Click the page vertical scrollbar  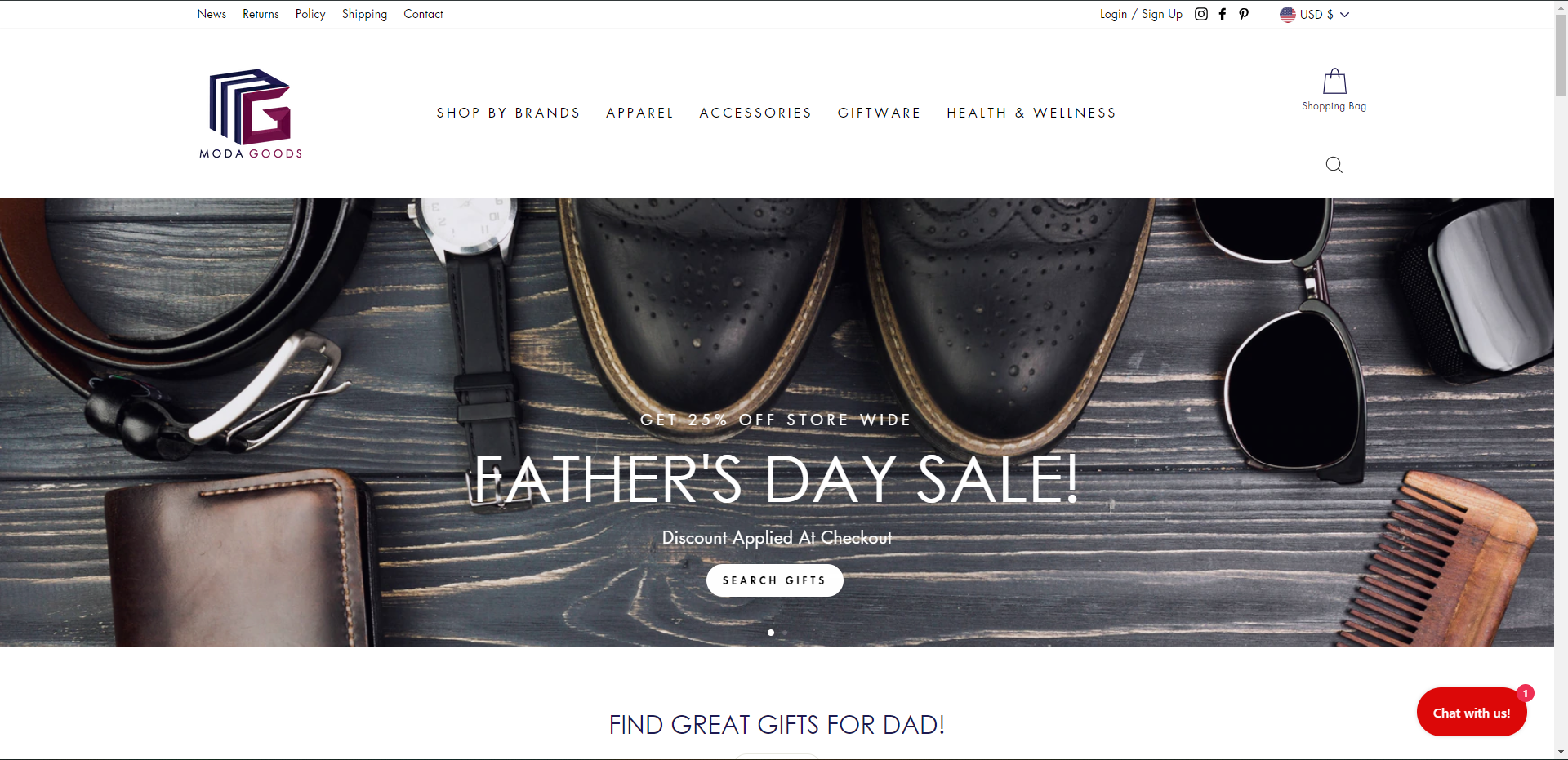pos(1561,380)
